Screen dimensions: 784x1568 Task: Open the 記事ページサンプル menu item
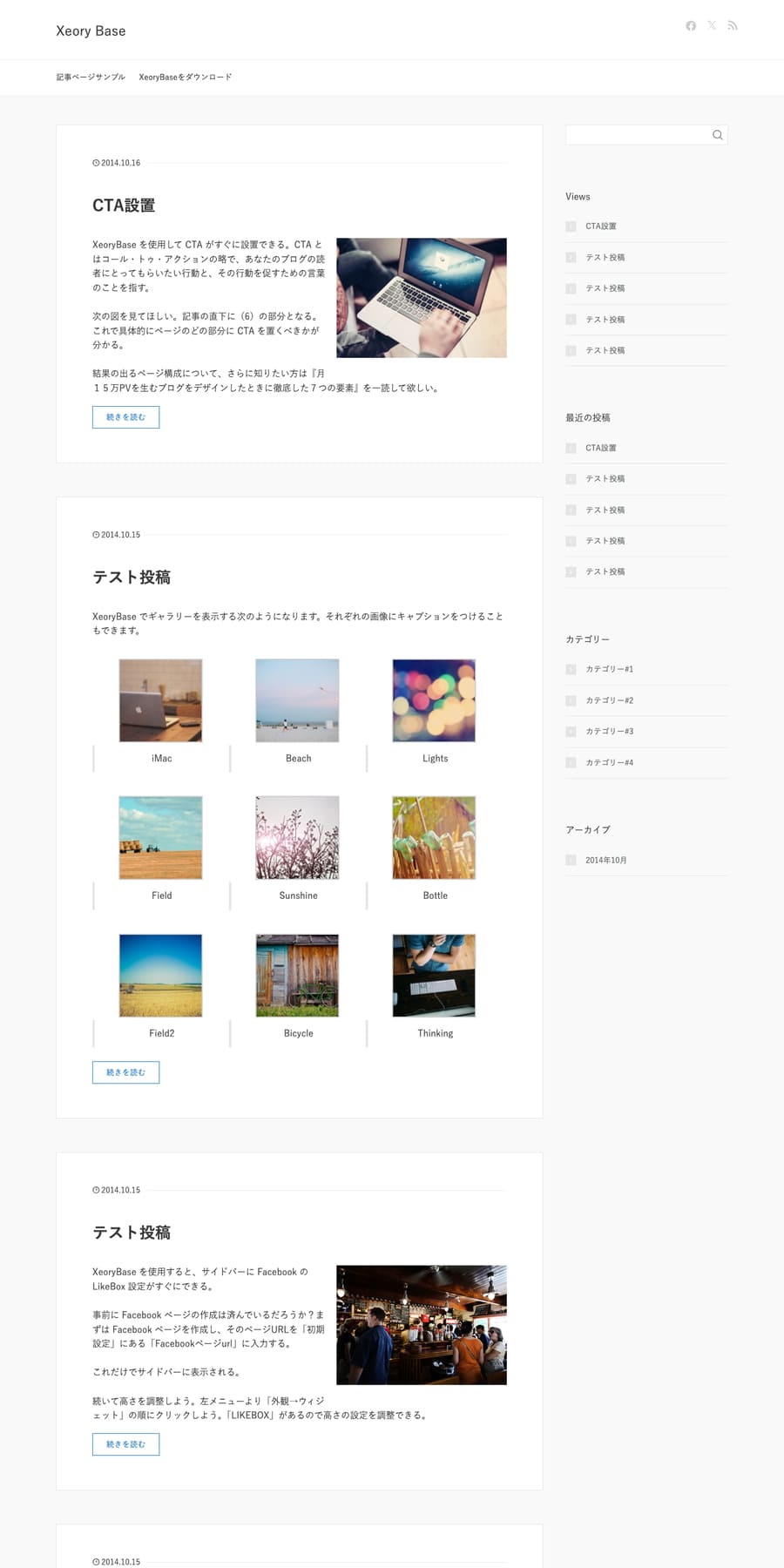click(x=91, y=78)
